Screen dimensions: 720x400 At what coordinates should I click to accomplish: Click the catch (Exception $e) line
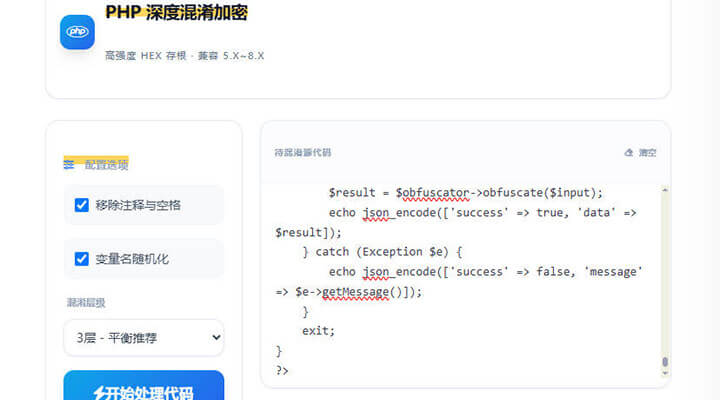click(382, 252)
